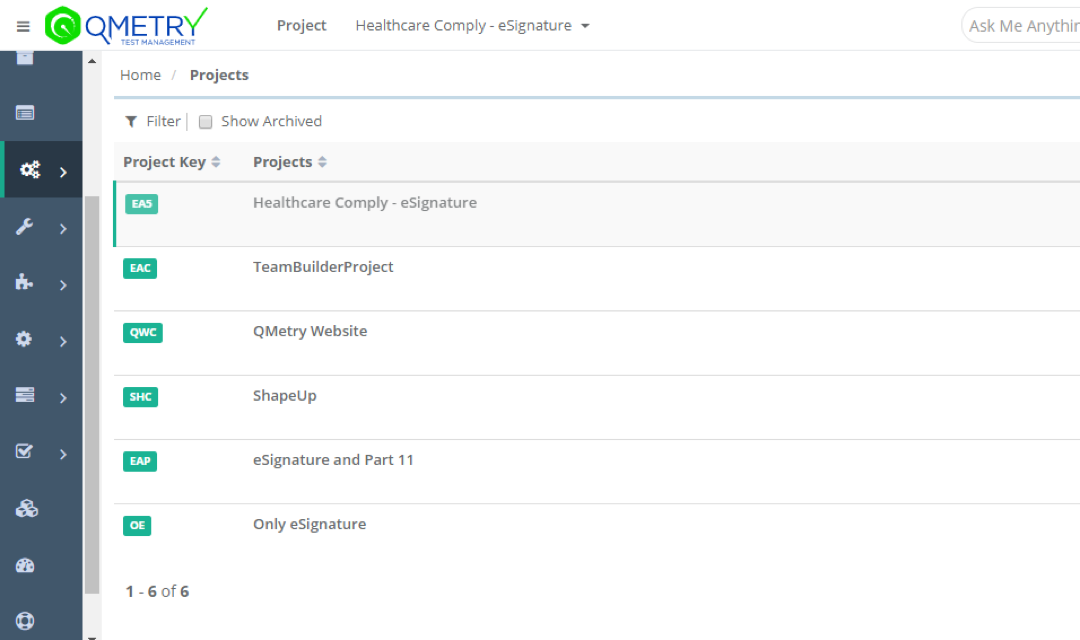
Task: Open TeamBuilderProject row
Action: pyautogui.click(x=597, y=278)
